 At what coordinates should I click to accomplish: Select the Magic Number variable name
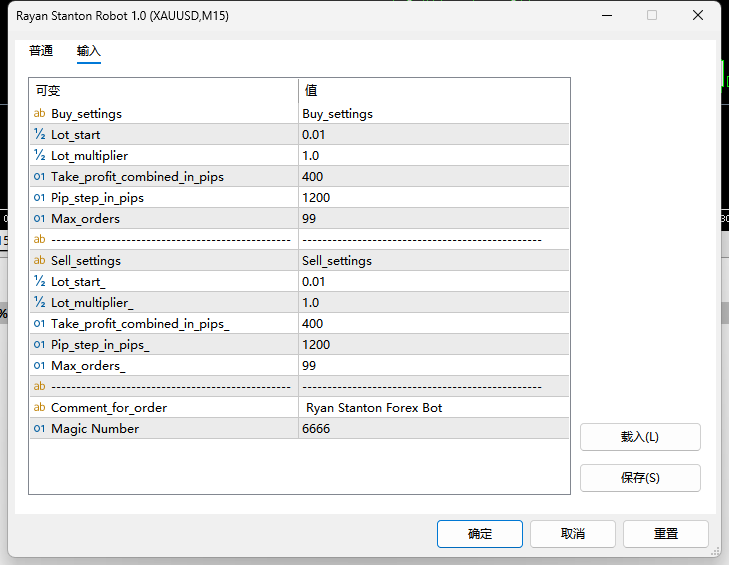coord(95,428)
